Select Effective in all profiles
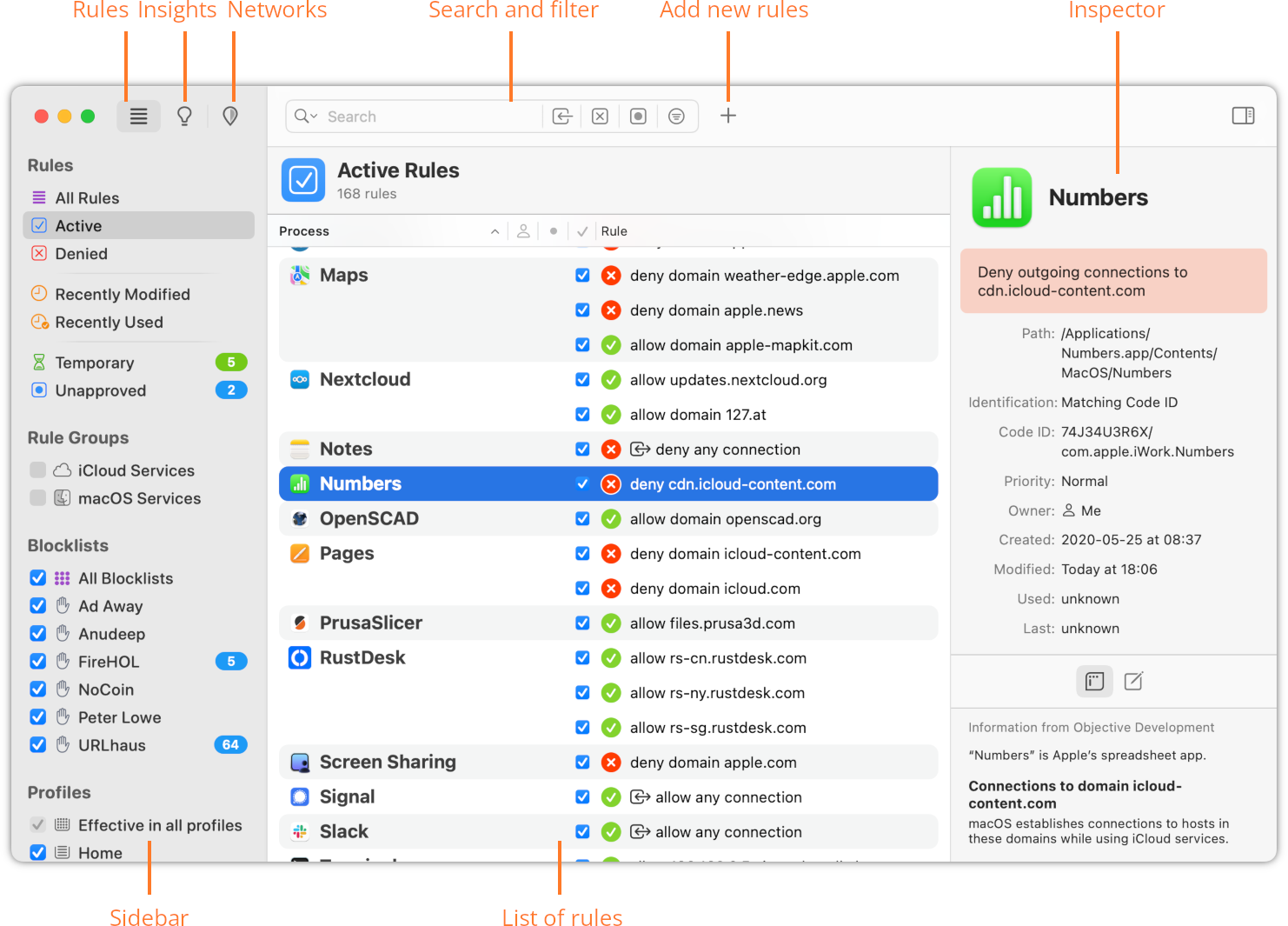This screenshot has height=926, width=1288. [x=138, y=825]
